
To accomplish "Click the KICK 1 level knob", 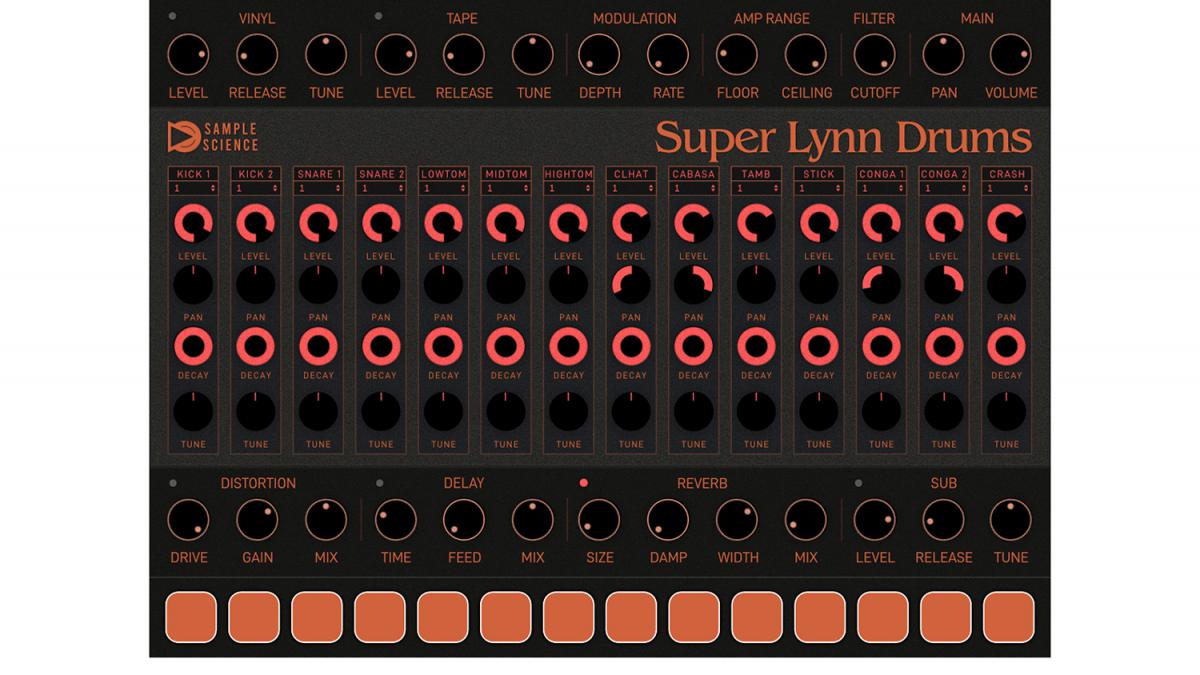I will coord(193,225).
